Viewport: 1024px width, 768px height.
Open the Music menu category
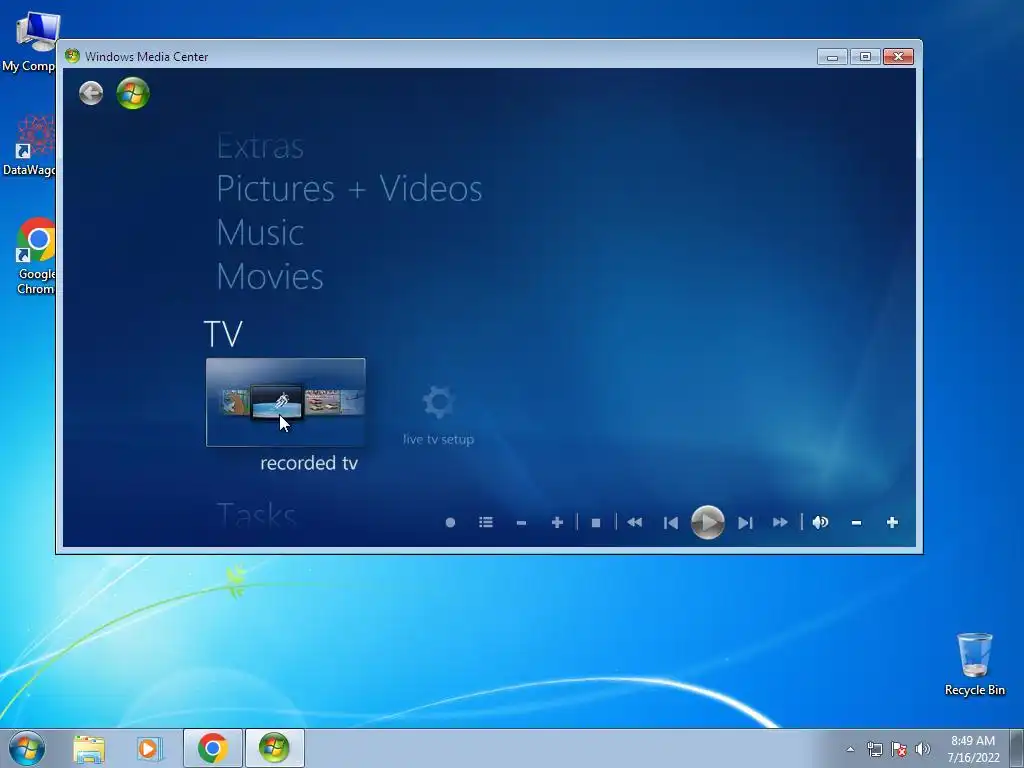(260, 232)
